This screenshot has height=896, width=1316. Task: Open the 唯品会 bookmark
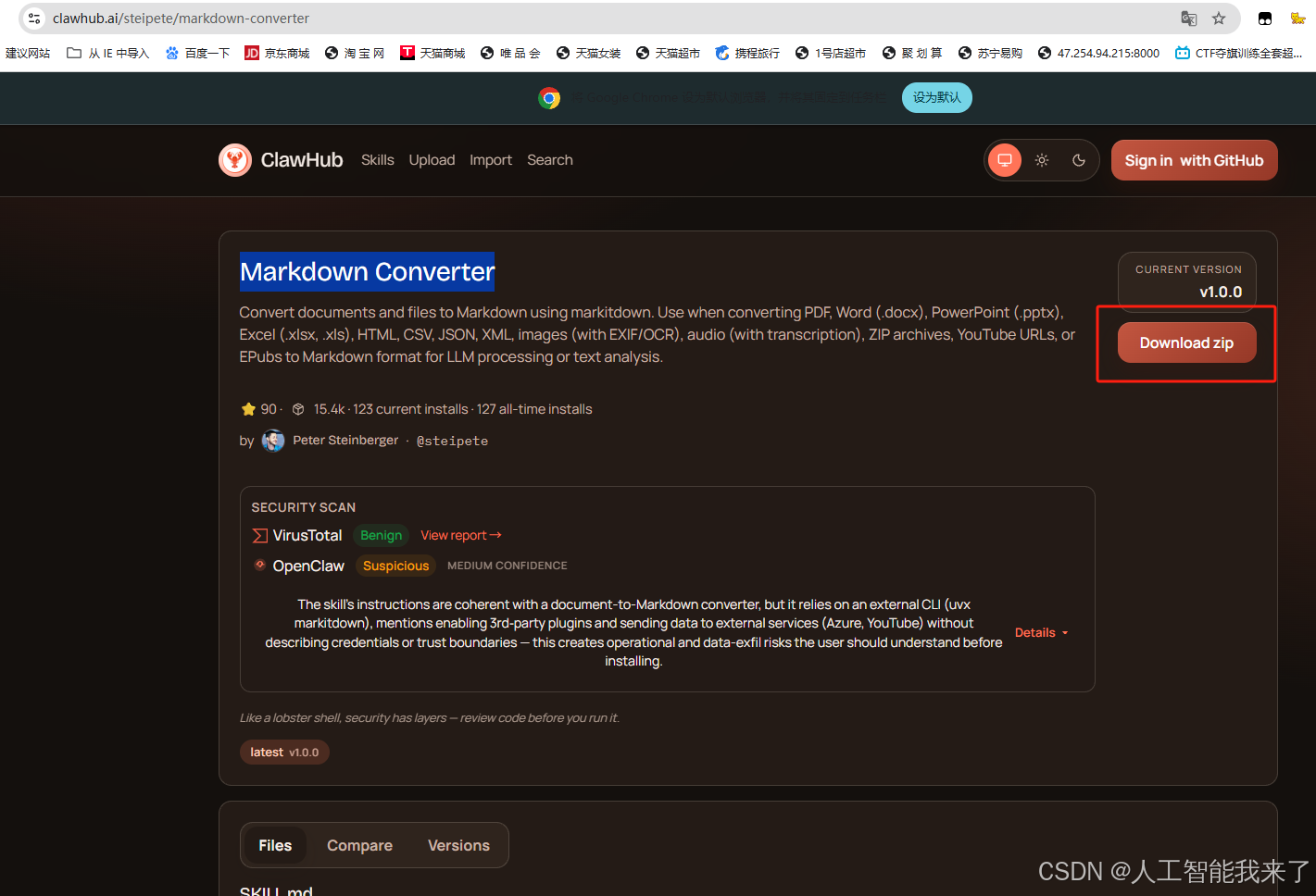pyautogui.click(x=510, y=53)
